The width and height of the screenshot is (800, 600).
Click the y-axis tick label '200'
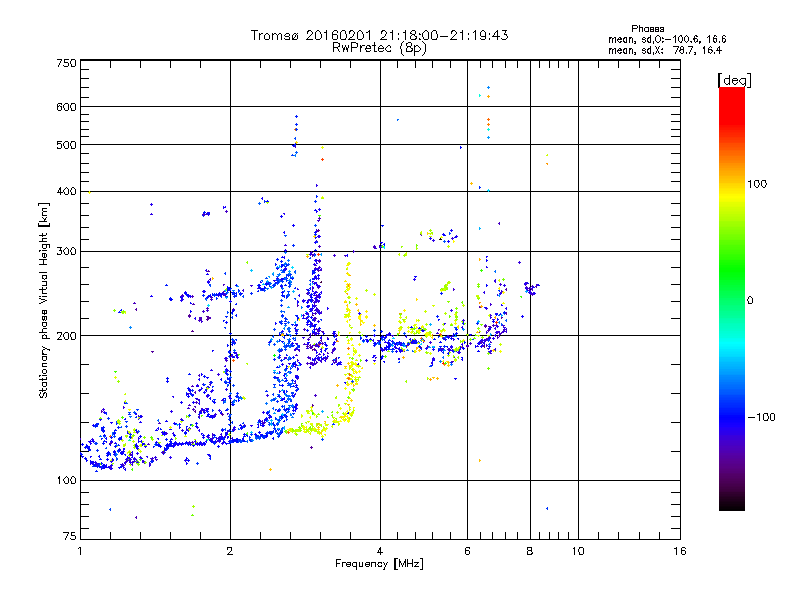66,336
